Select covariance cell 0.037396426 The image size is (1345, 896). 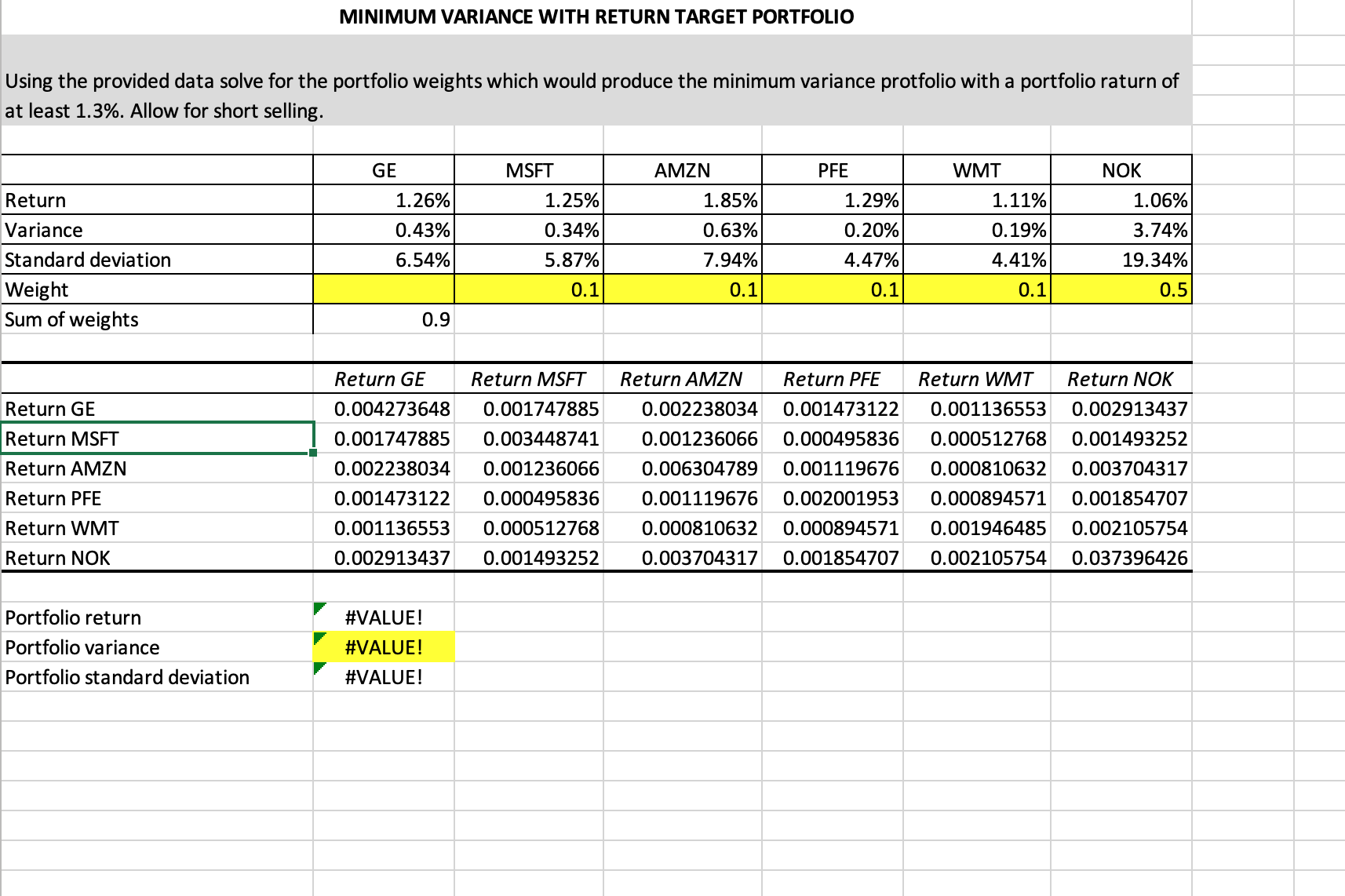pyautogui.click(x=1121, y=558)
